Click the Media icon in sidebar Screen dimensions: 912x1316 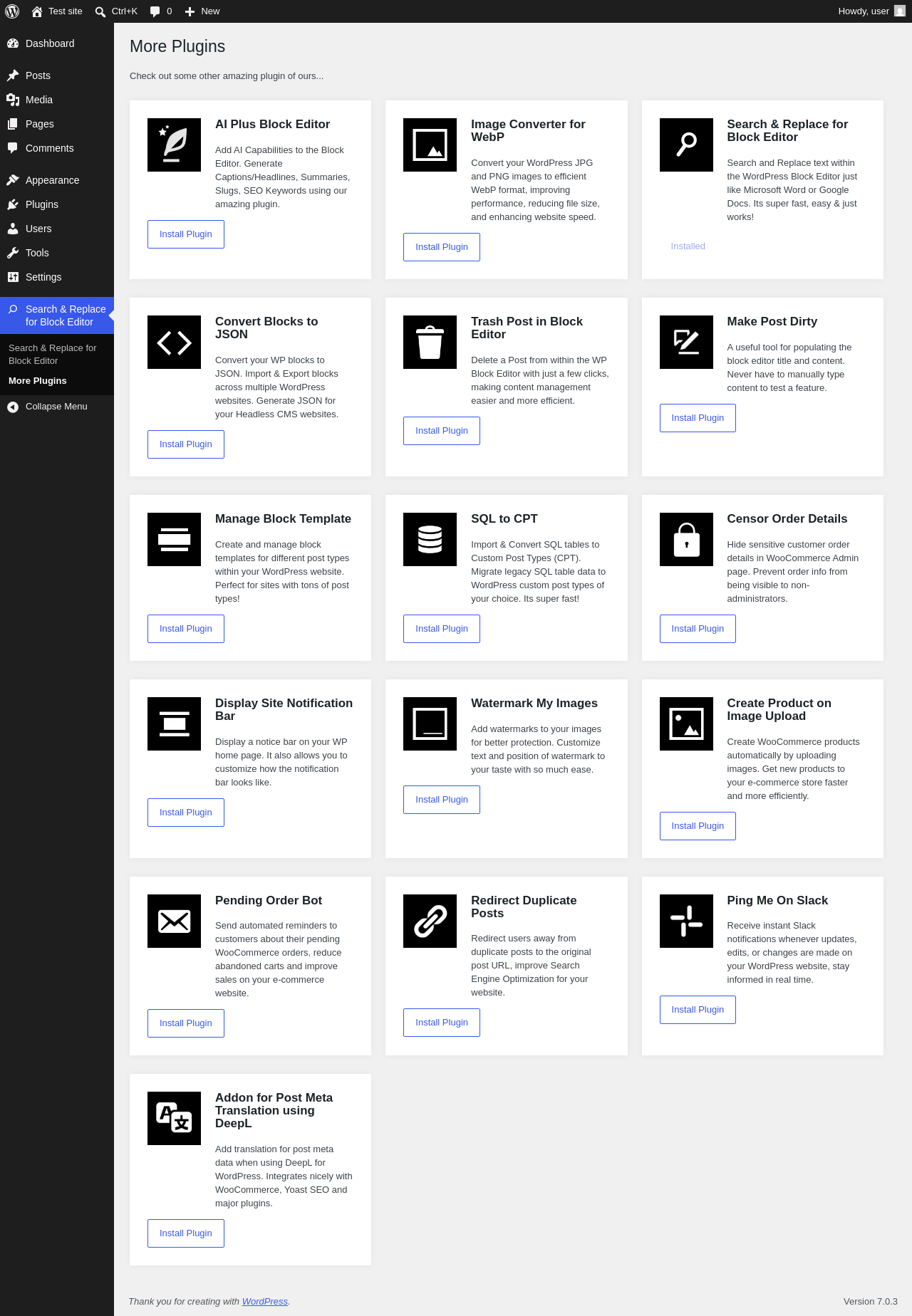13,100
